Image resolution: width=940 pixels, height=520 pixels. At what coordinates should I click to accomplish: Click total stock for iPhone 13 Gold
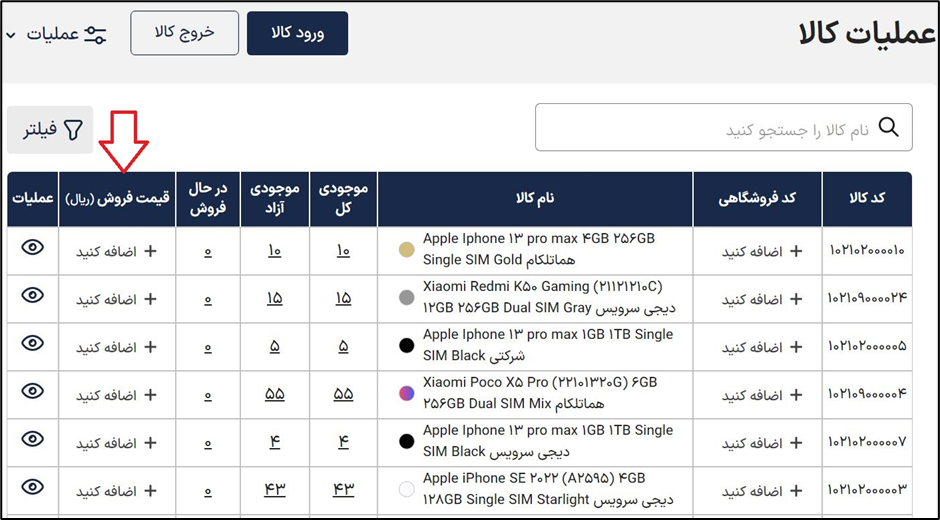coord(343,252)
